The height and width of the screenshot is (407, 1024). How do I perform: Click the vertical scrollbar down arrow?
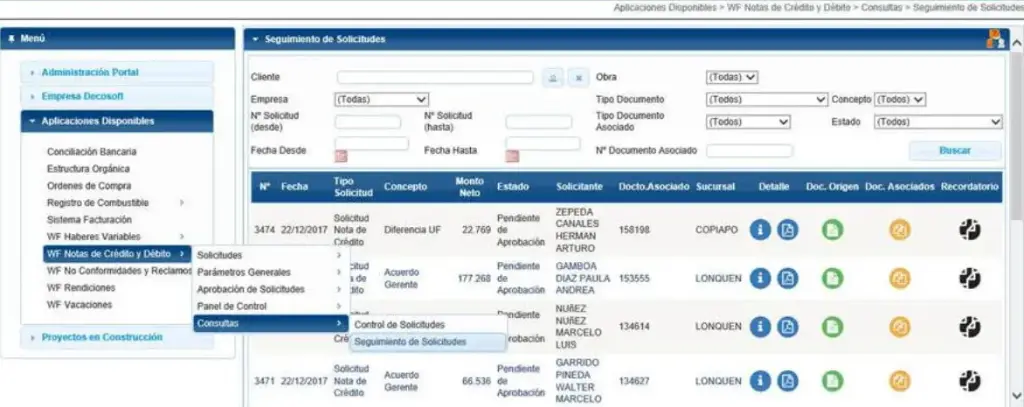coord(1017,395)
